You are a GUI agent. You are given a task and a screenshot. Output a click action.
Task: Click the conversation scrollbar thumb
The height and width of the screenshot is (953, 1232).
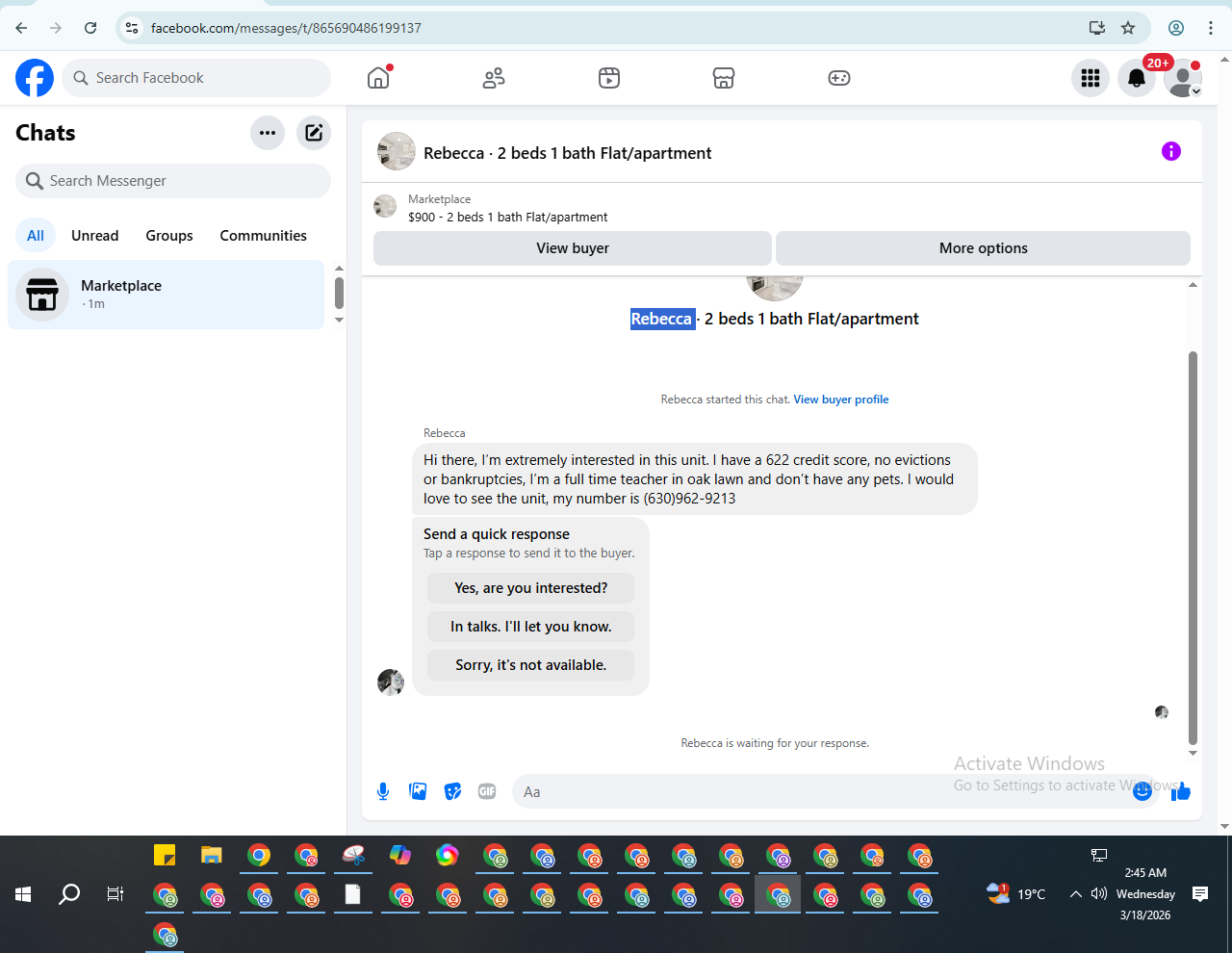tap(1193, 548)
